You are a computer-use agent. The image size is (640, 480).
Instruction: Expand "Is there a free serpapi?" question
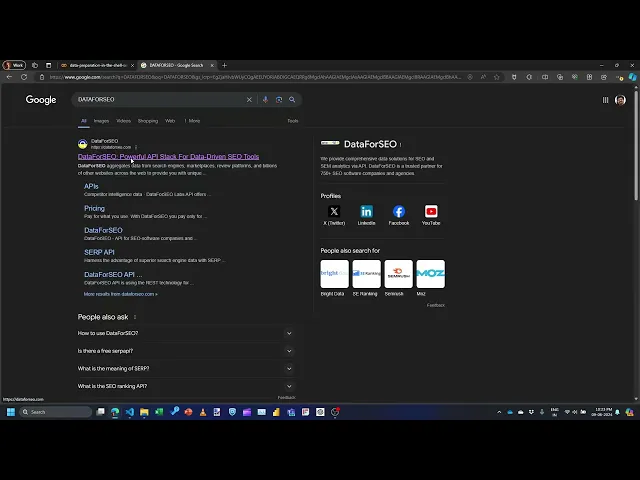click(x=186, y=351)
